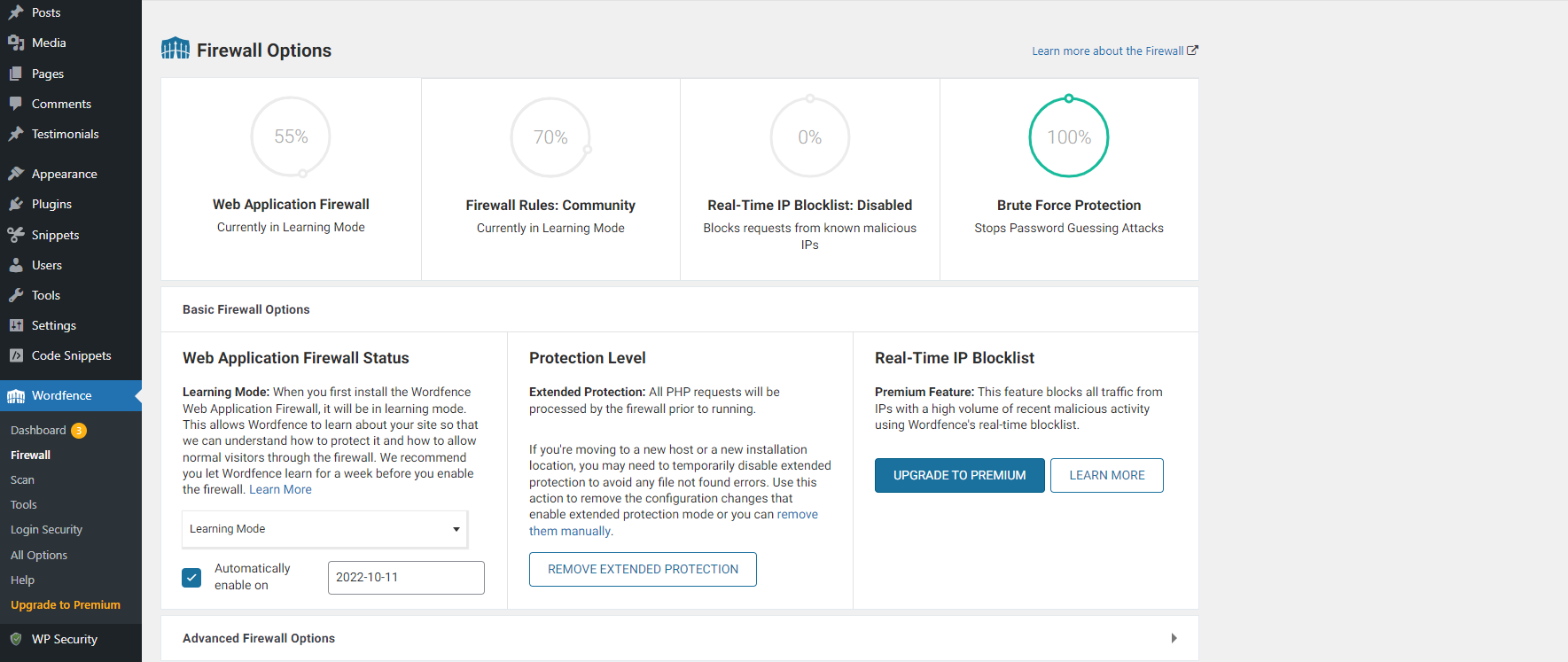Click the Plugins plug icon
Image resolution: width=1568 pixels, height=662 pixels.
(16, 204)
